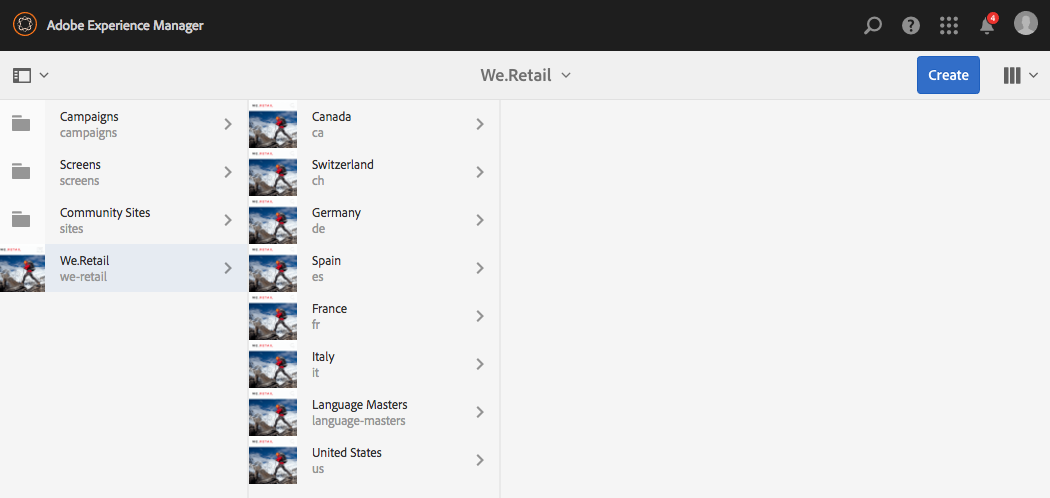The height and width of the screenshot is (498, 1050).
Task: Expand the Community Sites chevron
Action: (x=228, y=220)
